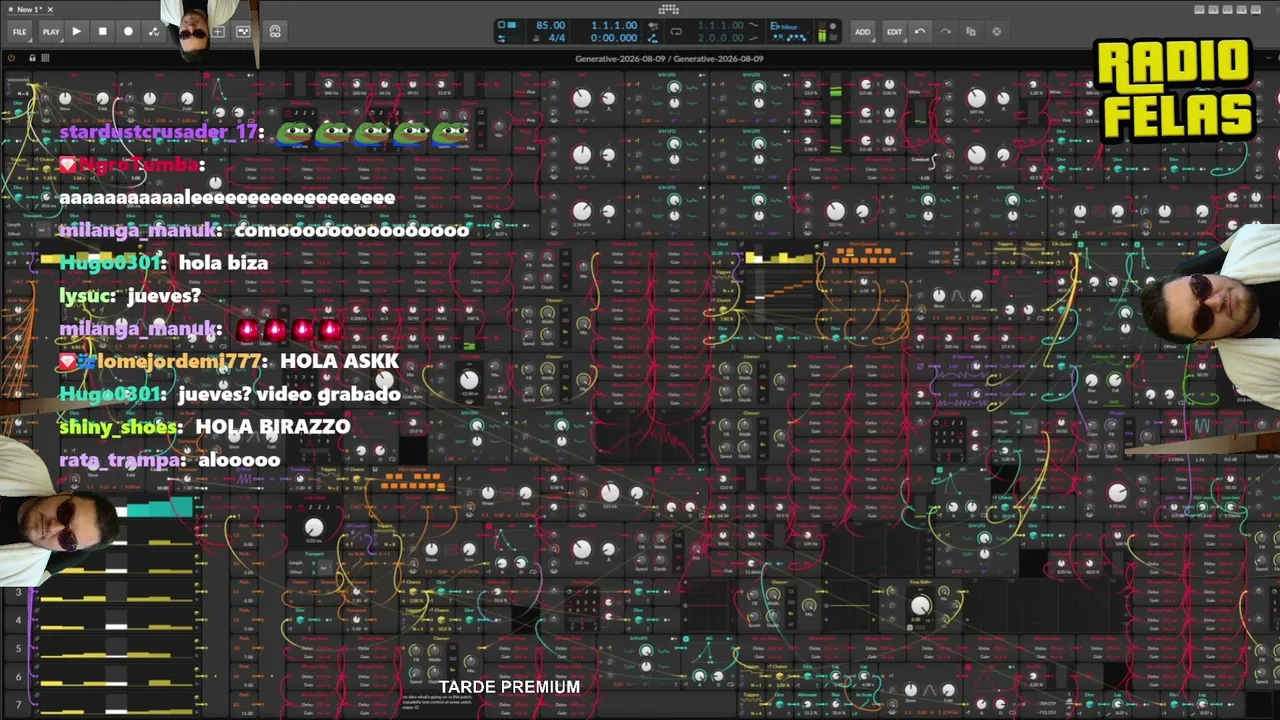Click the 1.1.1.00 play position display
Viewport: 1280px width, 720px height.
coord(614,25)
